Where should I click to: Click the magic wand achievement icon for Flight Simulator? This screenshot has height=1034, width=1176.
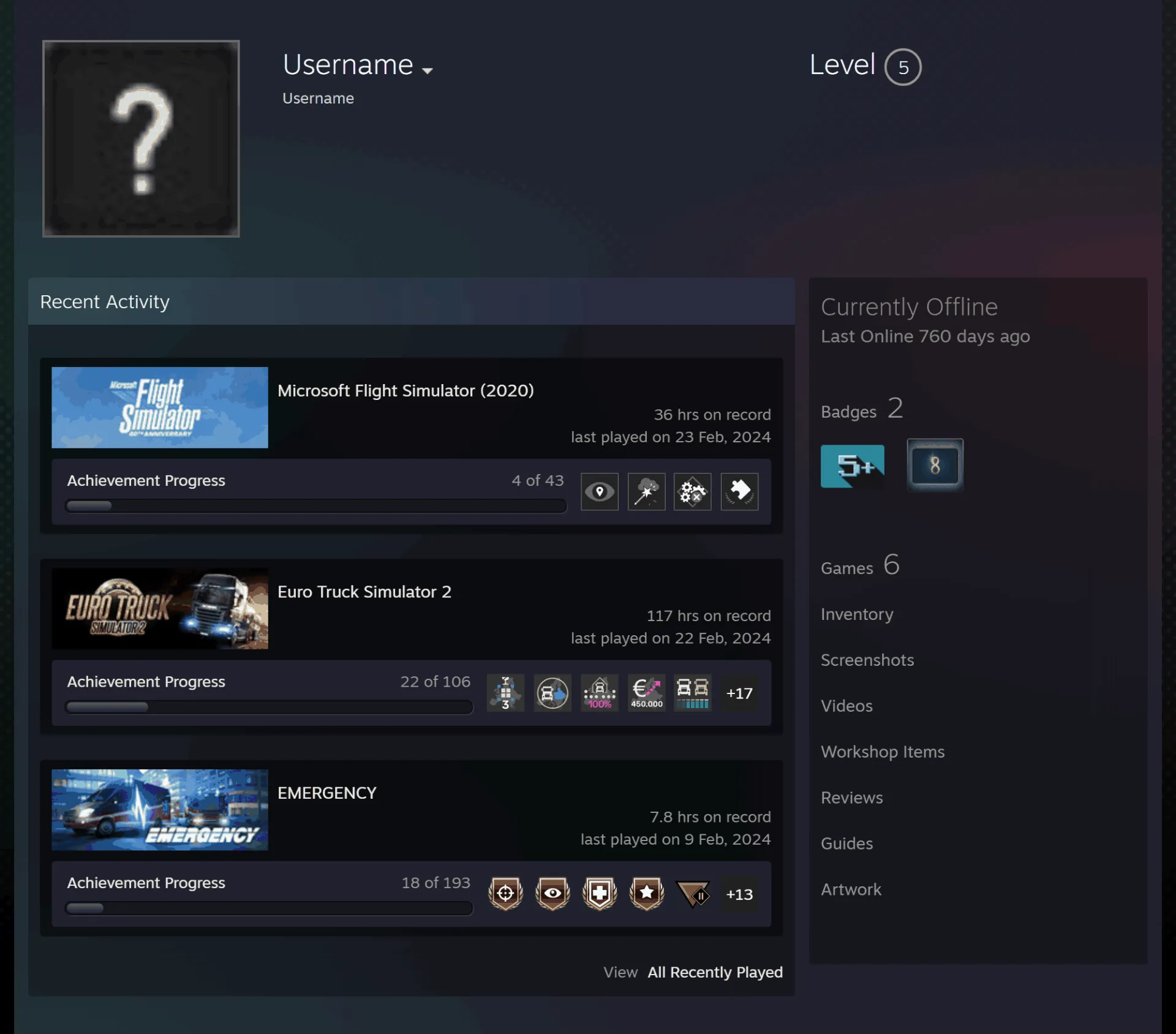(646, 491)
